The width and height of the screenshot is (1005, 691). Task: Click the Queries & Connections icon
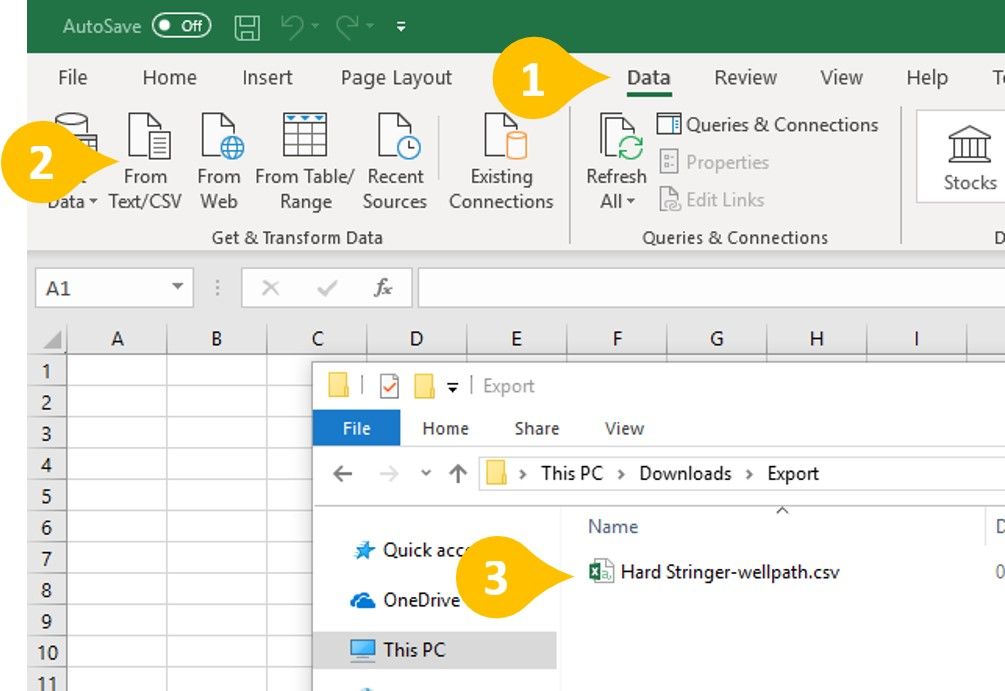[669, 125]
